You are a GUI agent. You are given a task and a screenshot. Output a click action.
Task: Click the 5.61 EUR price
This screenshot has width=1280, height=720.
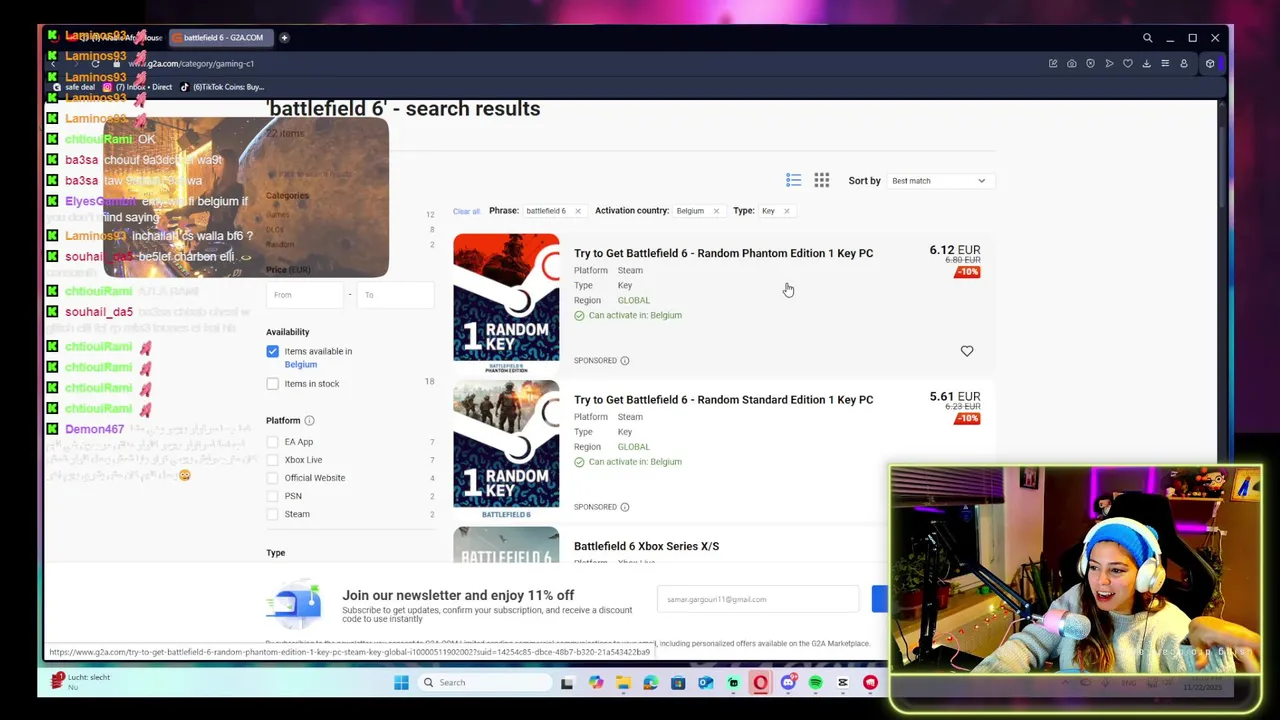(954, 397)
